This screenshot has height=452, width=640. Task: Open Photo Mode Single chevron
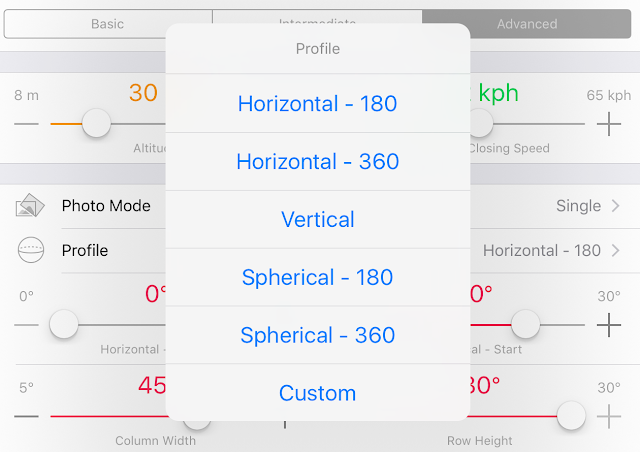pyautogui.click(x=614, y=206)
